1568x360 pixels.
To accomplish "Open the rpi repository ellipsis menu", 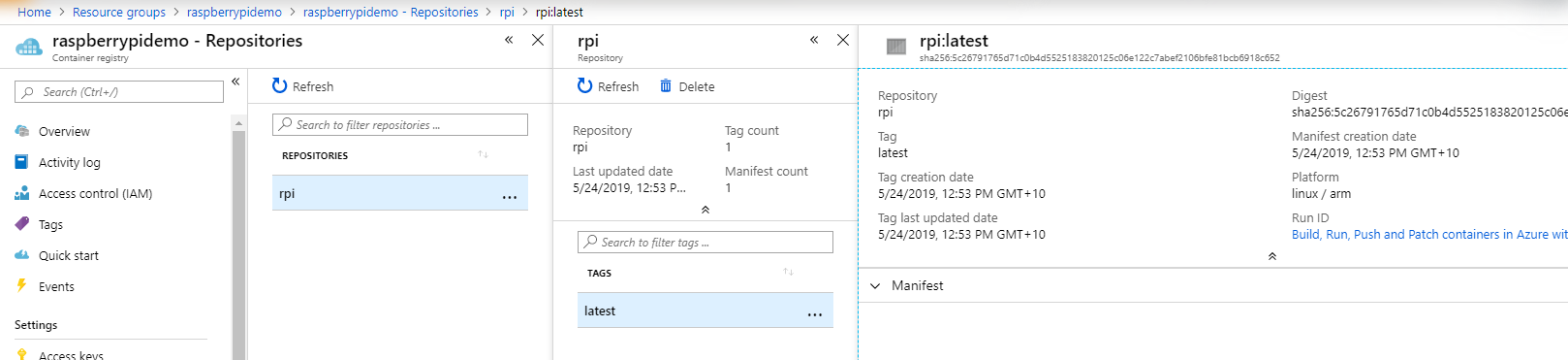I will [510, 197].
